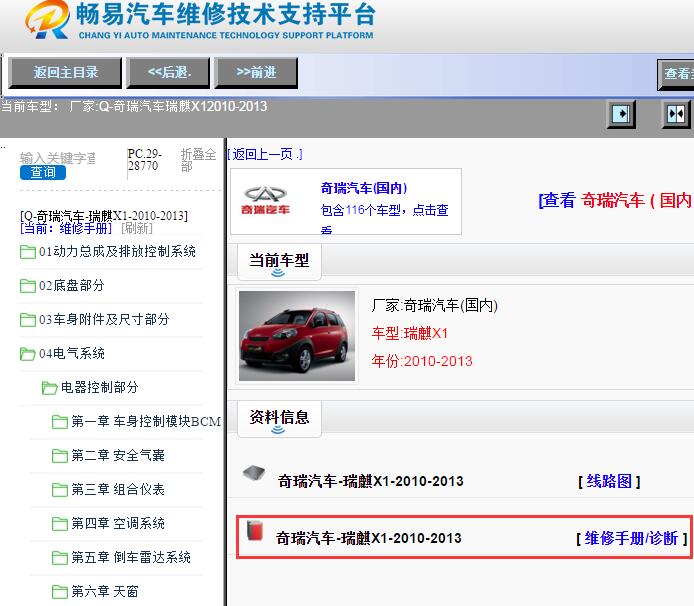Expand 02底盘部分 tree node
Image resolution: width=694 pixels, height=606 pixels.
(72, 286)
